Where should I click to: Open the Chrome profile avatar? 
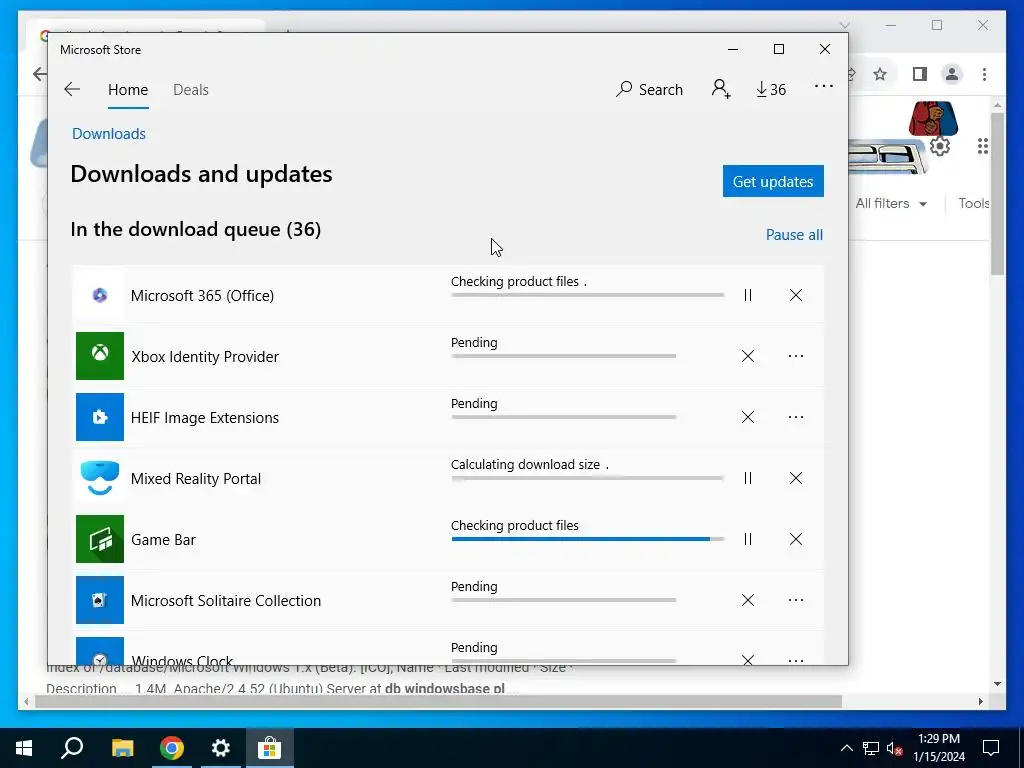coord(952,74)
